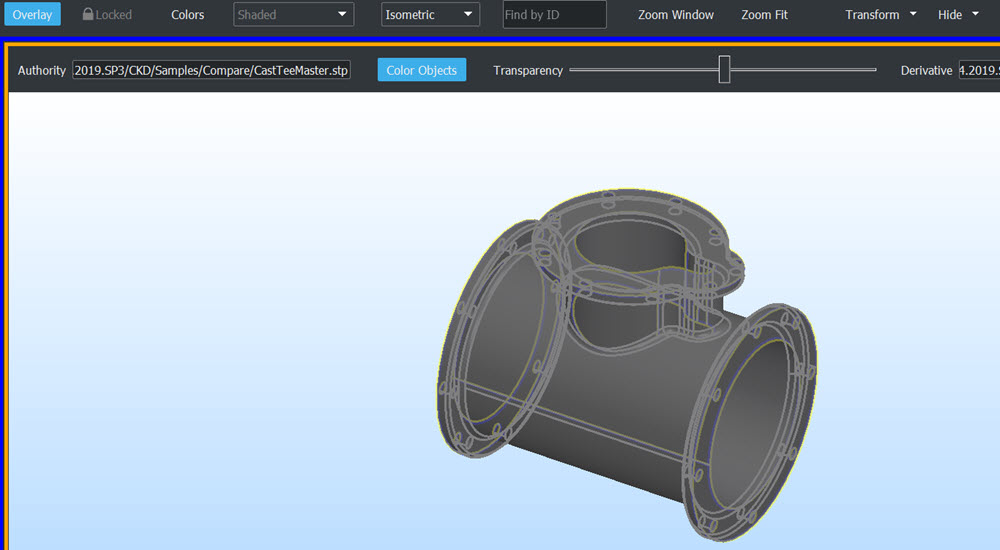Image resolution: width=1000 pixels, height=550 pixels.
Task: Click the Derivative file path field
Action: pyautogui.click(x=978, y=71)
